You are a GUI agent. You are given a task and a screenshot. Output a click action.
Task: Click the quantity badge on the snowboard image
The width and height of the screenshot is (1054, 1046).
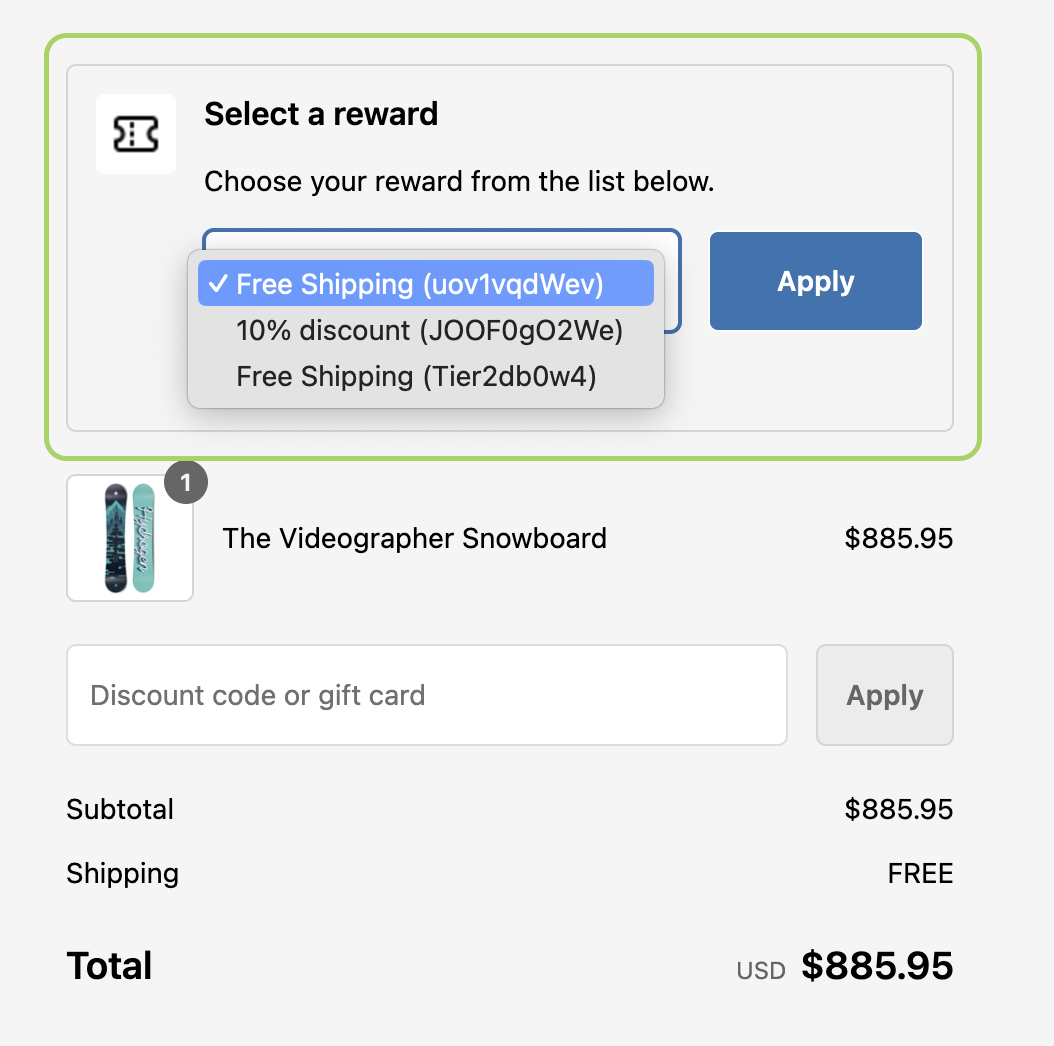coord(184,482)
